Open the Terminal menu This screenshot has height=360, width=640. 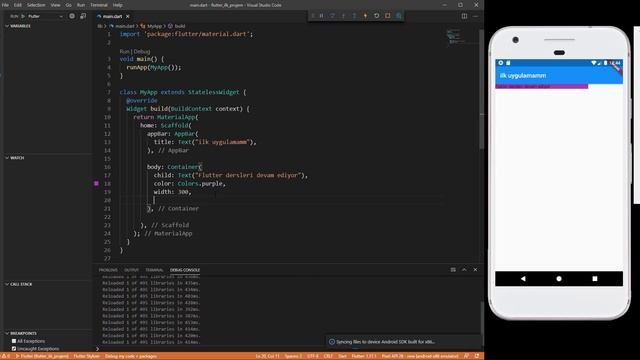tap(99, 5)
